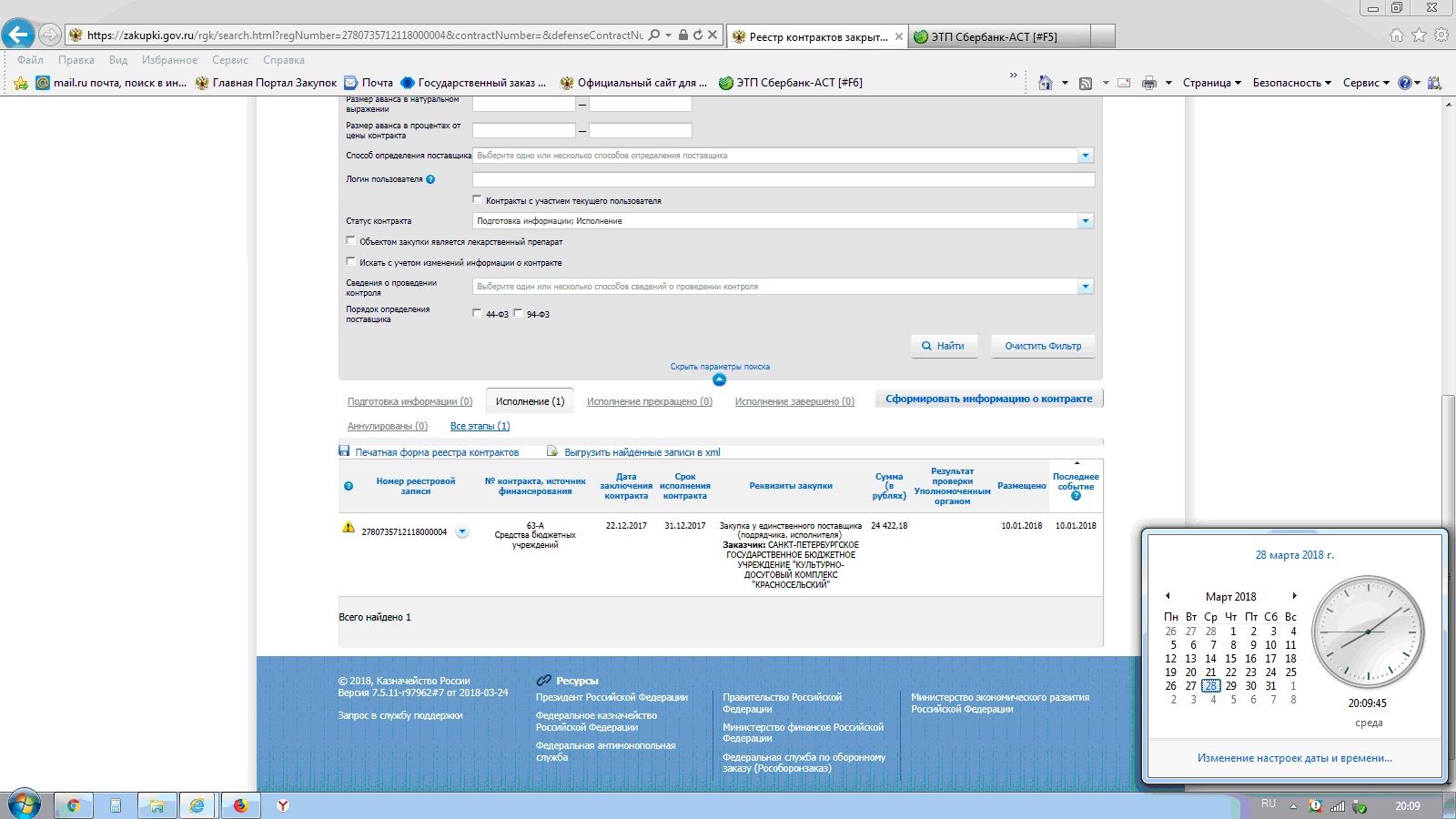This screenshot has height=819, width=1456.
Task: Click the xml export document icon
Action: [551, 451]
